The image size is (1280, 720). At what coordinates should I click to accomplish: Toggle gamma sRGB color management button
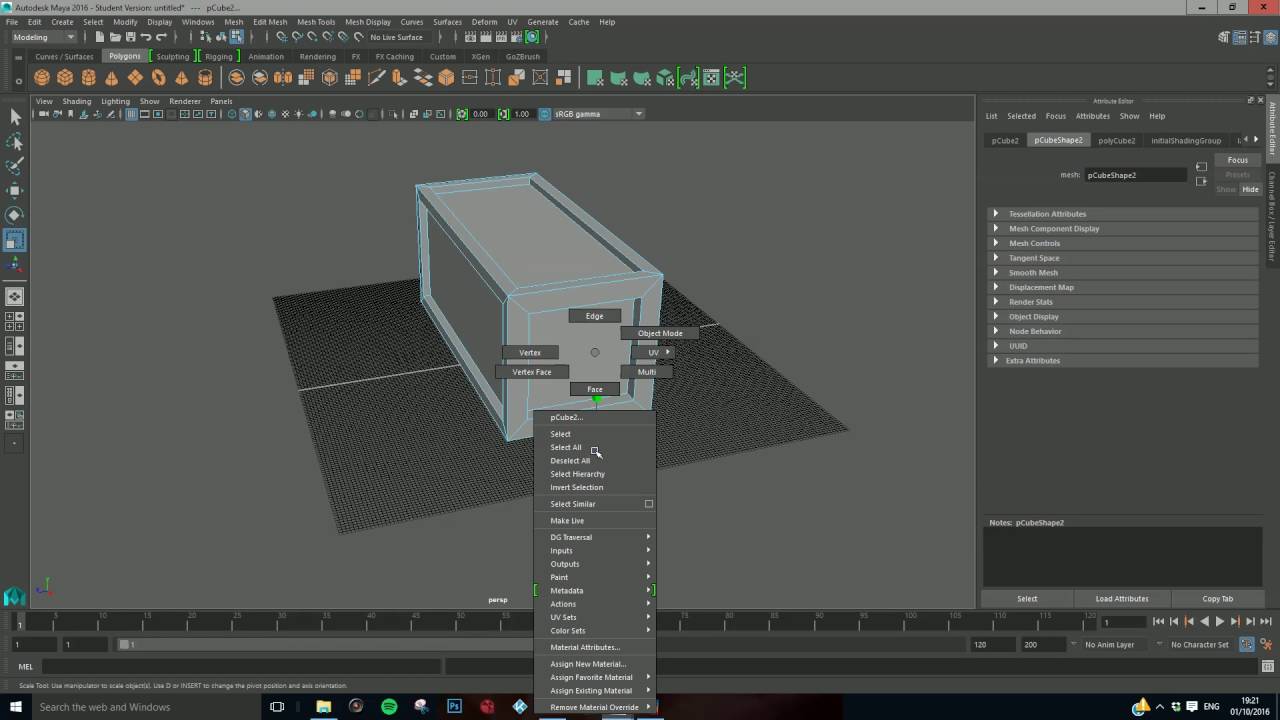545,114
